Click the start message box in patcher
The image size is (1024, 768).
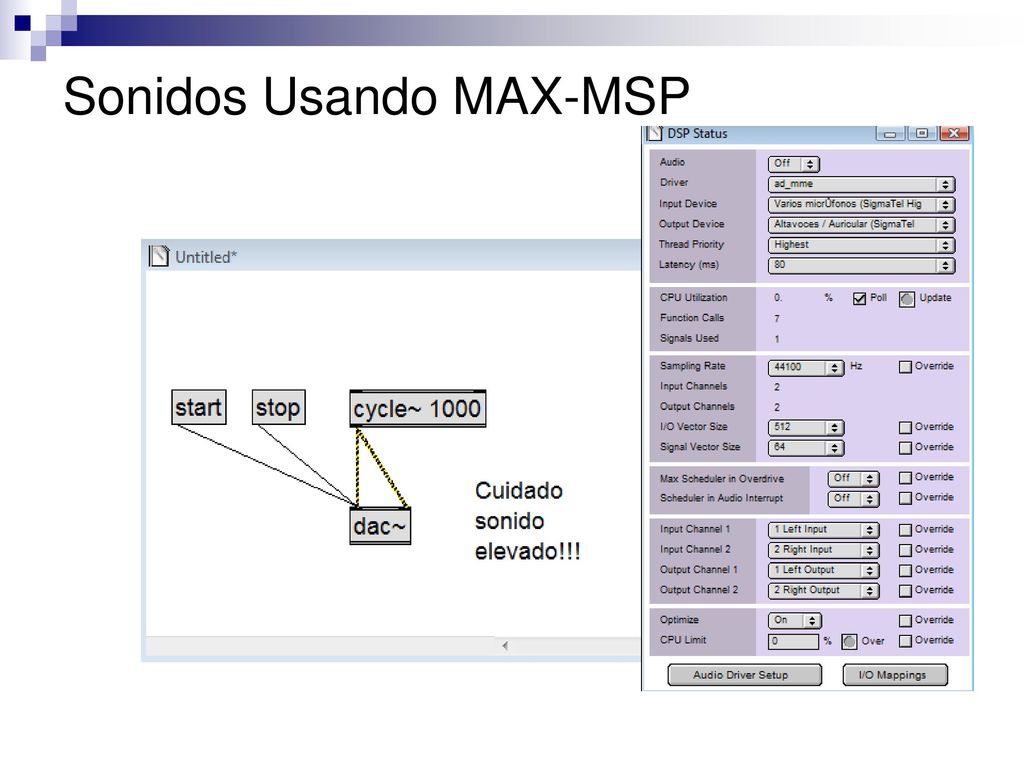point(199,408)
